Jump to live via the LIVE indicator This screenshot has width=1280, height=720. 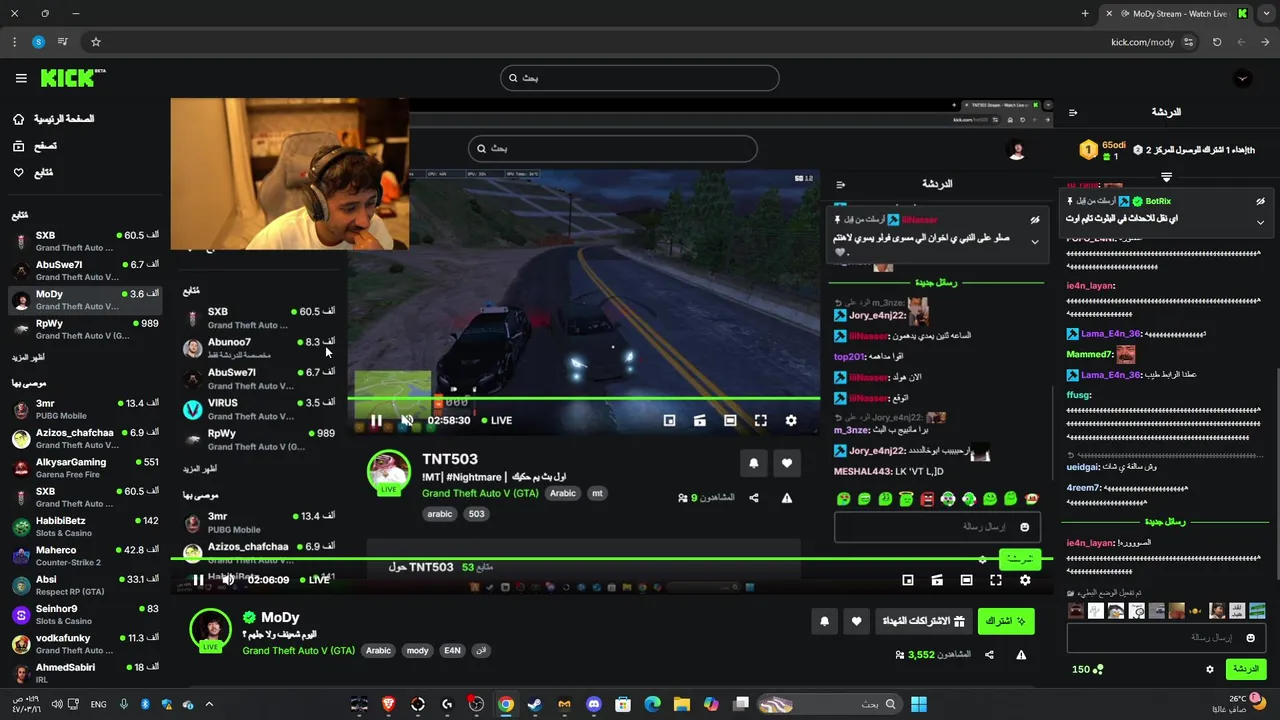click(314, 580)
